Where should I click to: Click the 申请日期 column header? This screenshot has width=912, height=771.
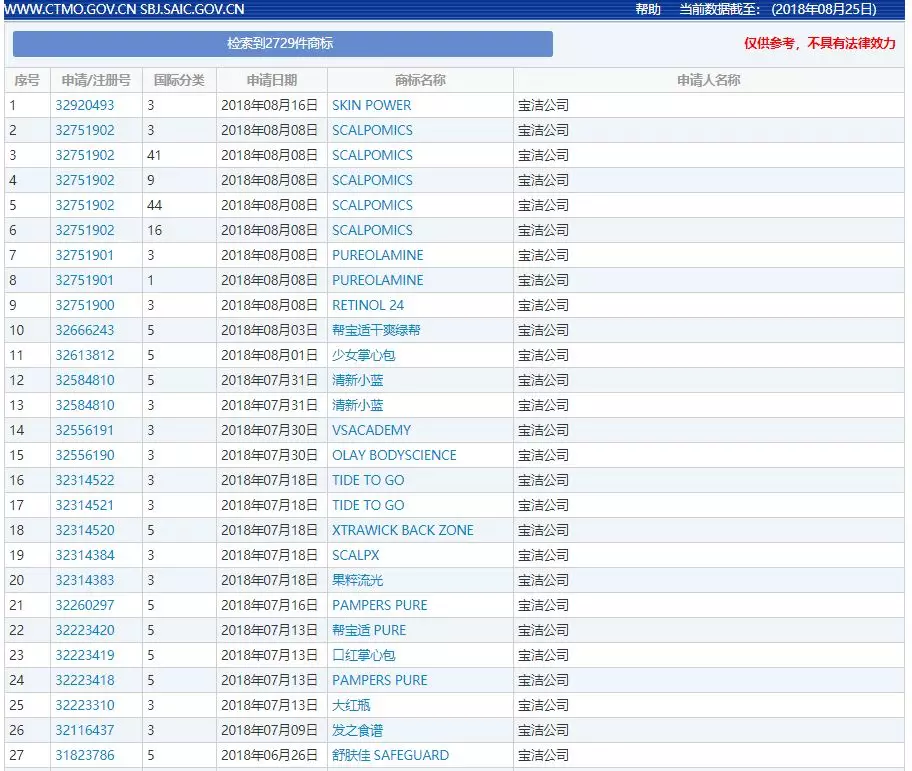coord(272,80)
